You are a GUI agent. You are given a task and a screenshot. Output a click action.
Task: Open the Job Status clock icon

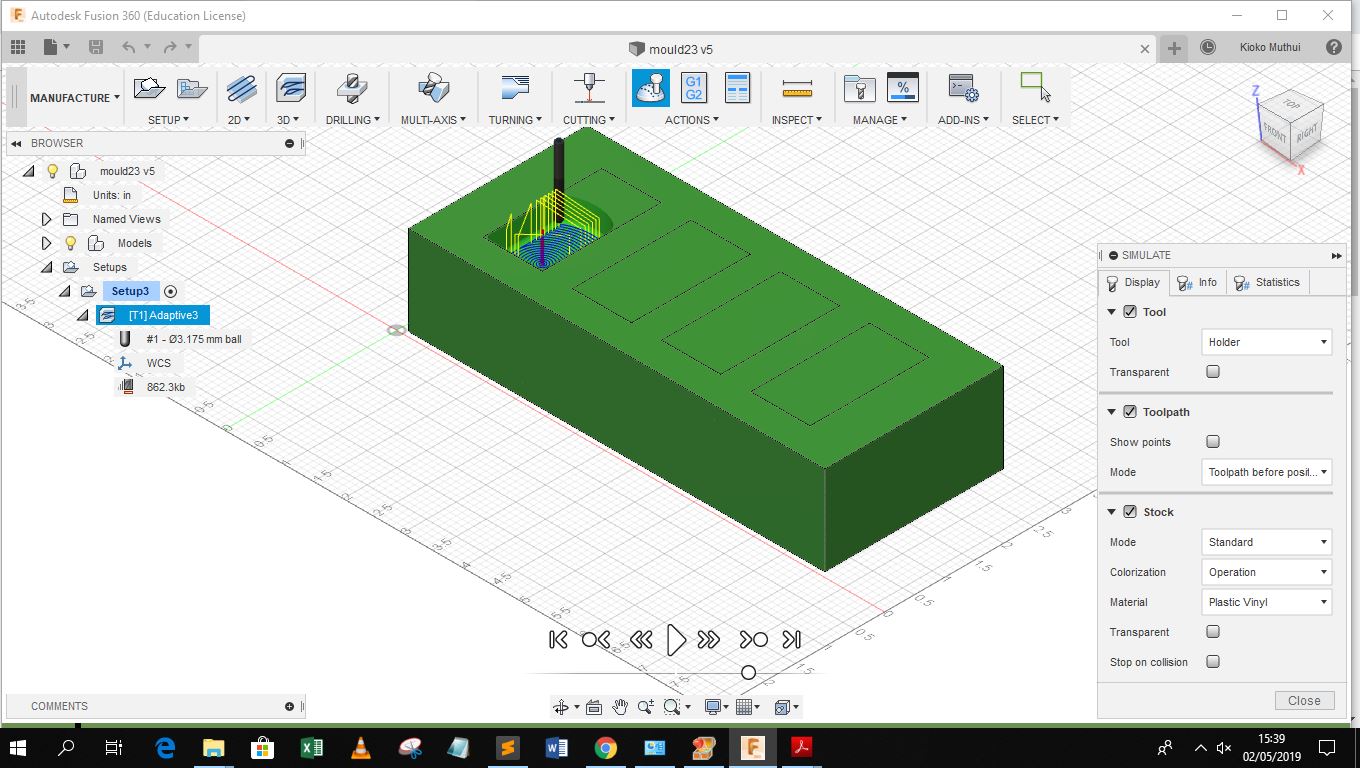(1208, 47)
